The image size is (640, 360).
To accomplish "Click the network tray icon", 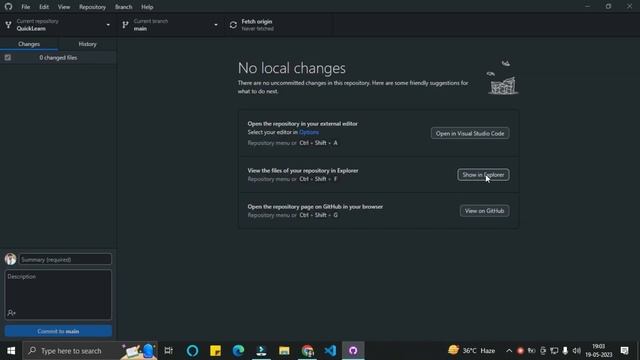I will click(554, 351).
